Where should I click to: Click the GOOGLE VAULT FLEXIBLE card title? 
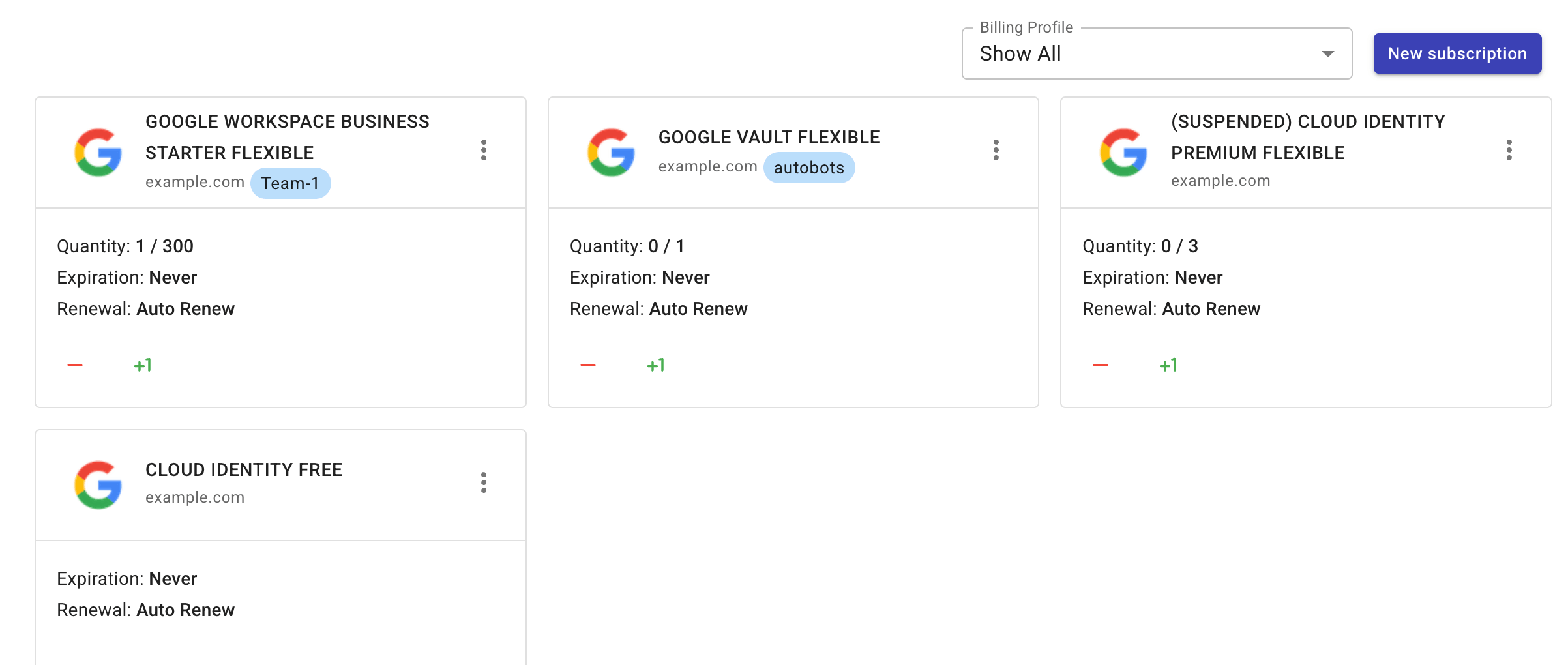pyautogui.click(x=768, y=137)
